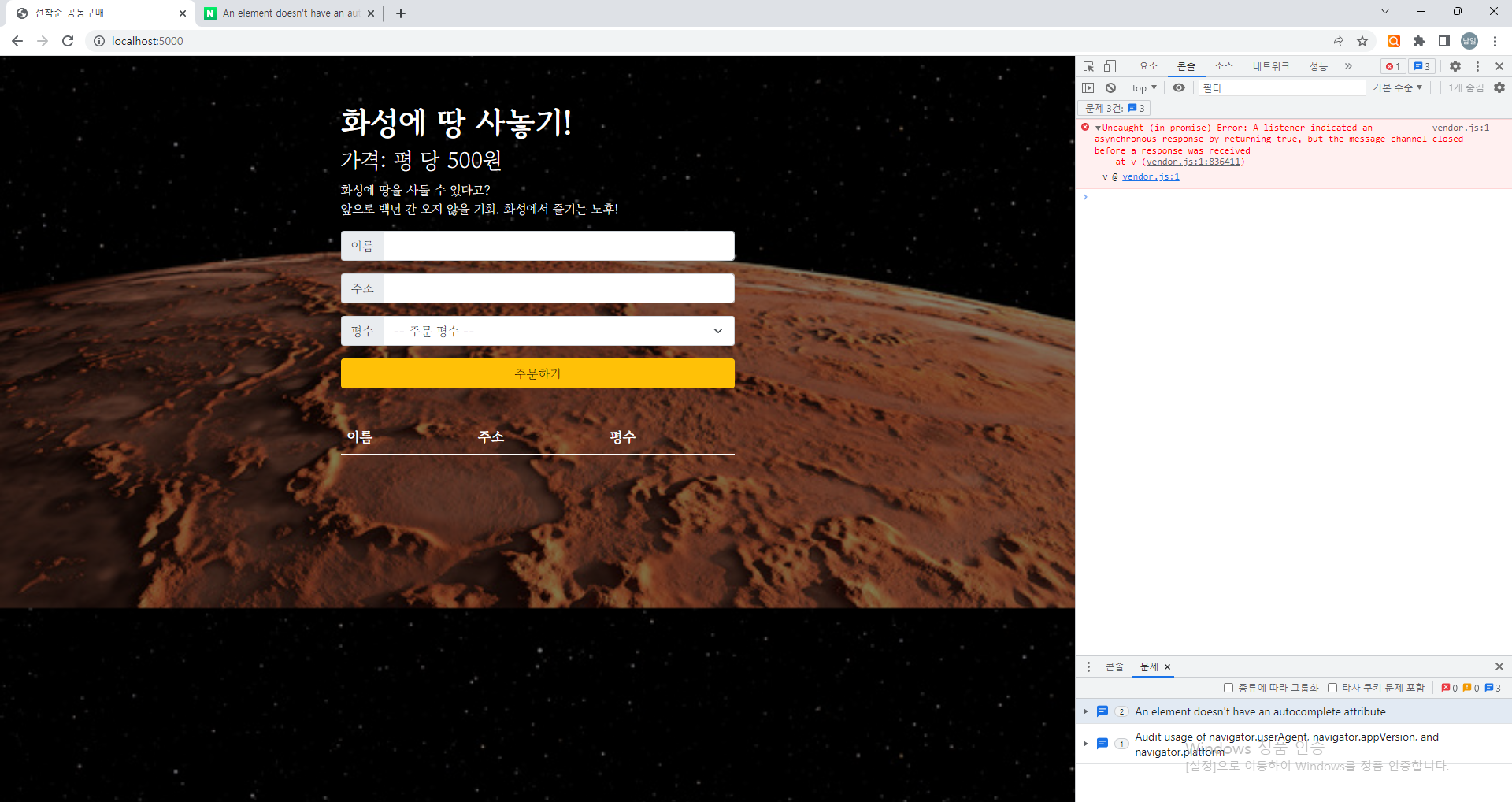The image size is (1512, 802).
Task: Switch to 'An element doesn't have an aut' tab
Action: click(x=290, y=13)
